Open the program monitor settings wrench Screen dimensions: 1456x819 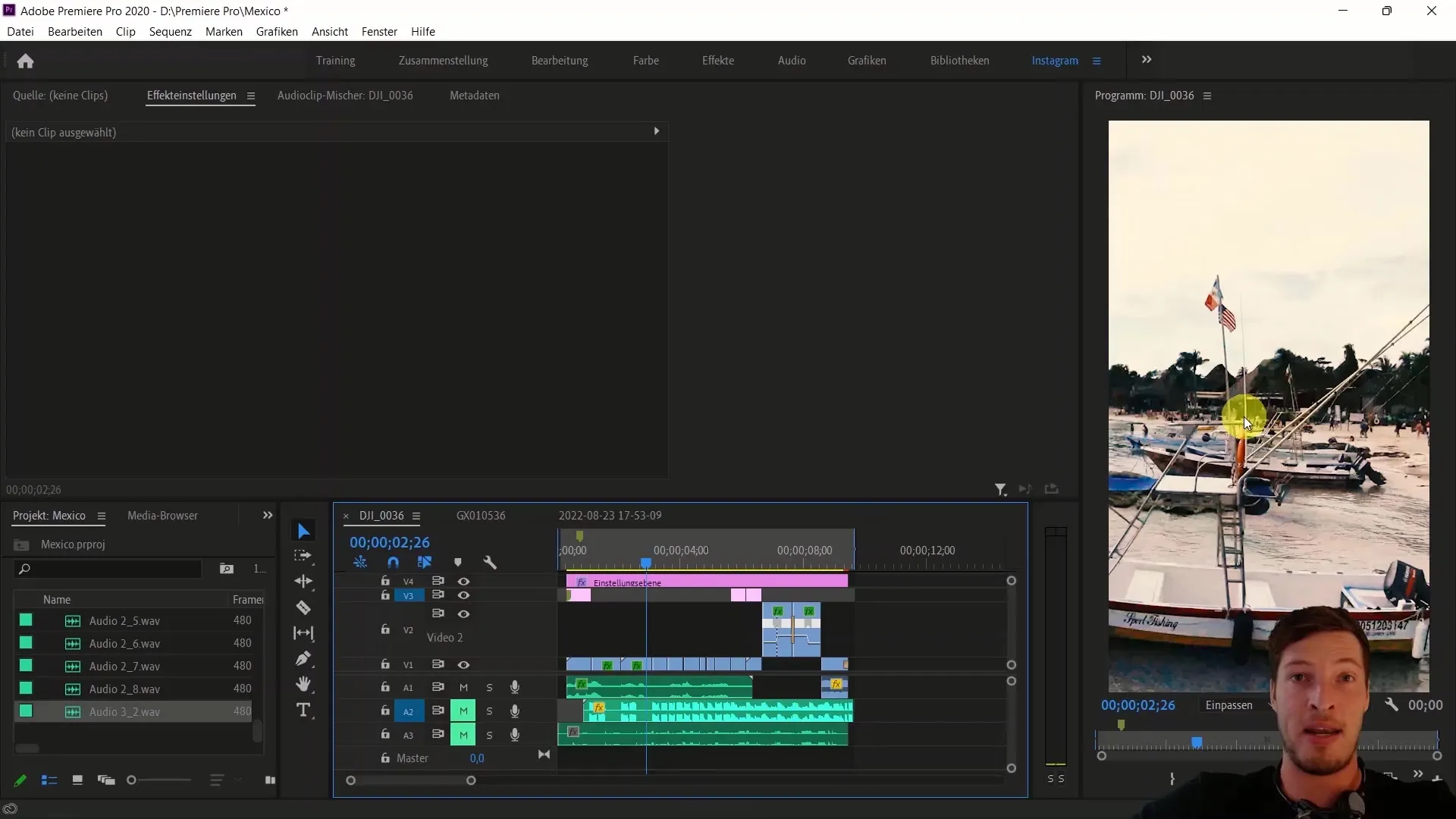point(1391,704)
